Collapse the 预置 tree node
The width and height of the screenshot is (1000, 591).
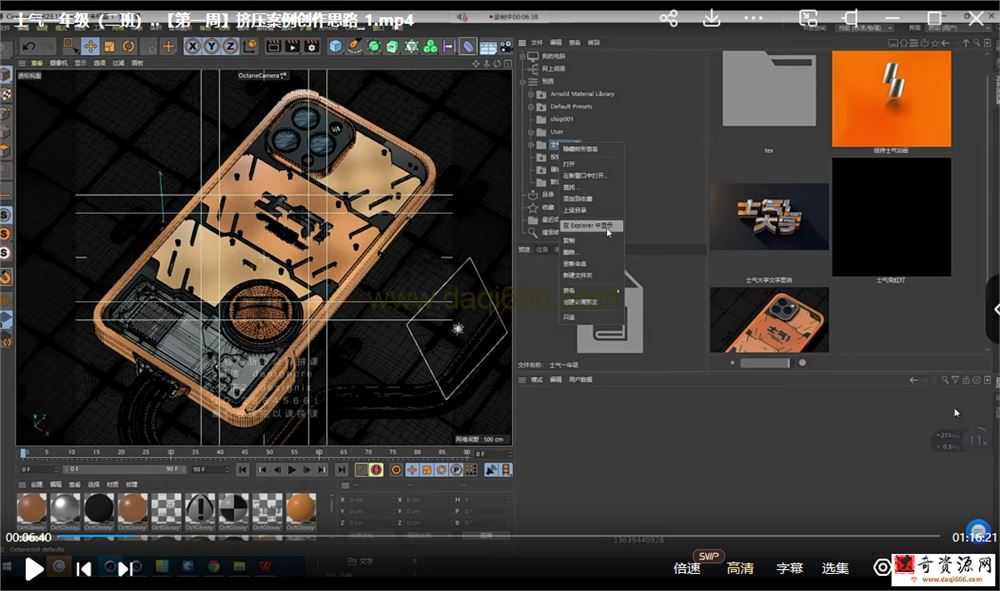pyautogui.click(x=522, y=82)
